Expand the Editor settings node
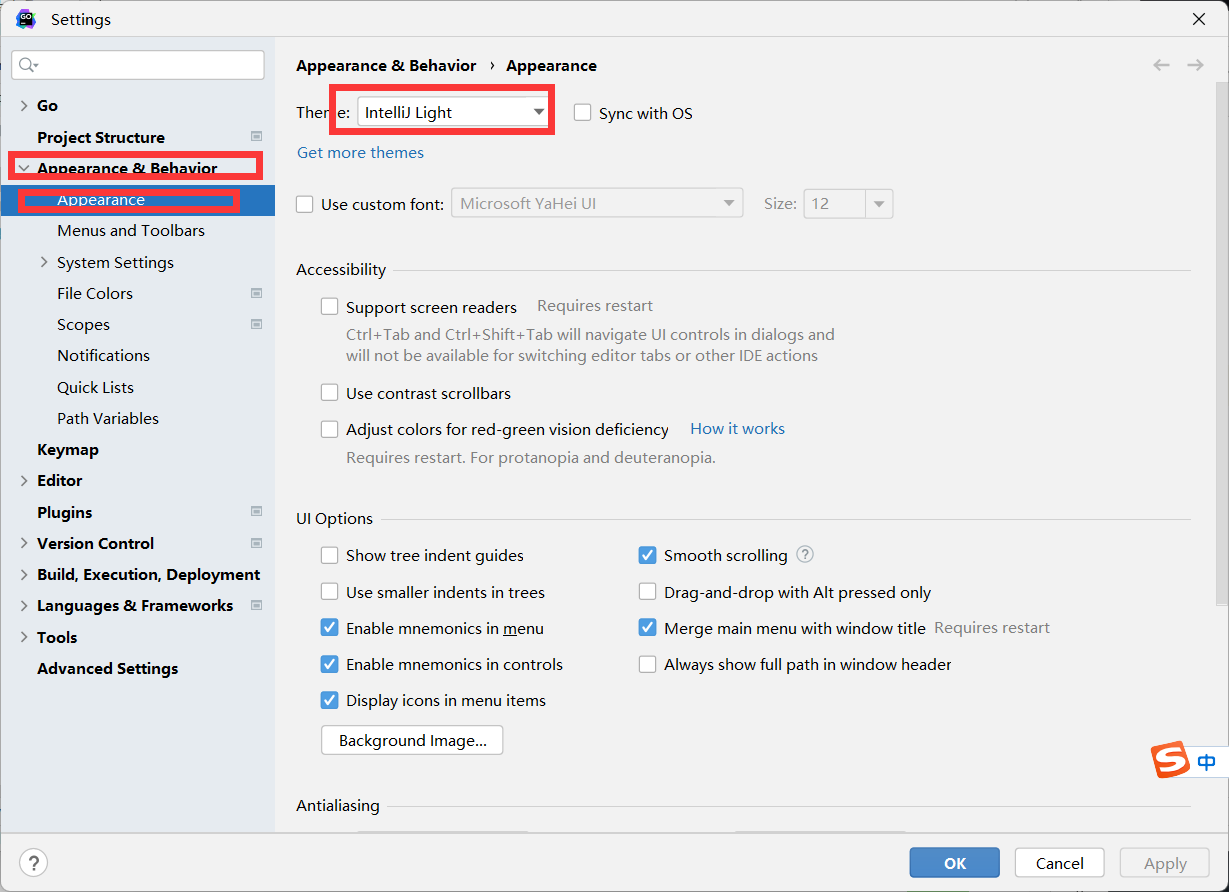Image resolution: width=1229 pixels, height=892 pixels. (x=24, y=481)
